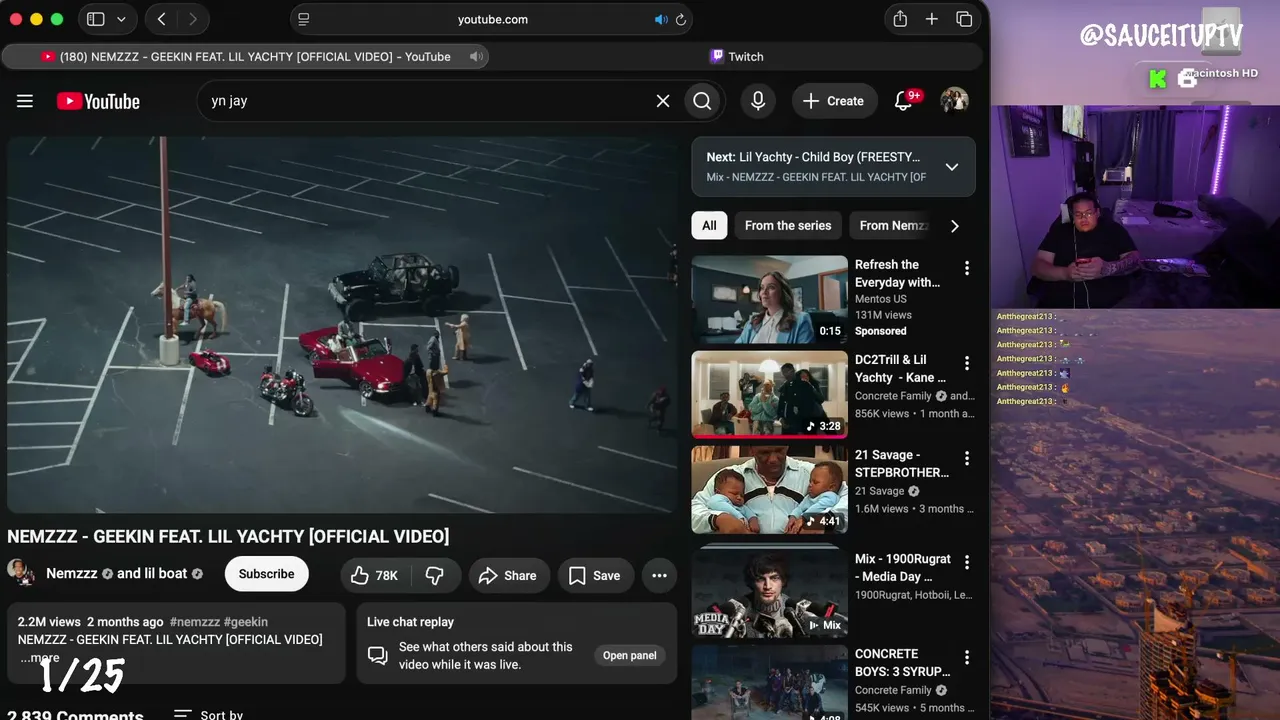
Task: Open the YouTube notifications bell
Action: pyautogui.click(x=903, y=101)
